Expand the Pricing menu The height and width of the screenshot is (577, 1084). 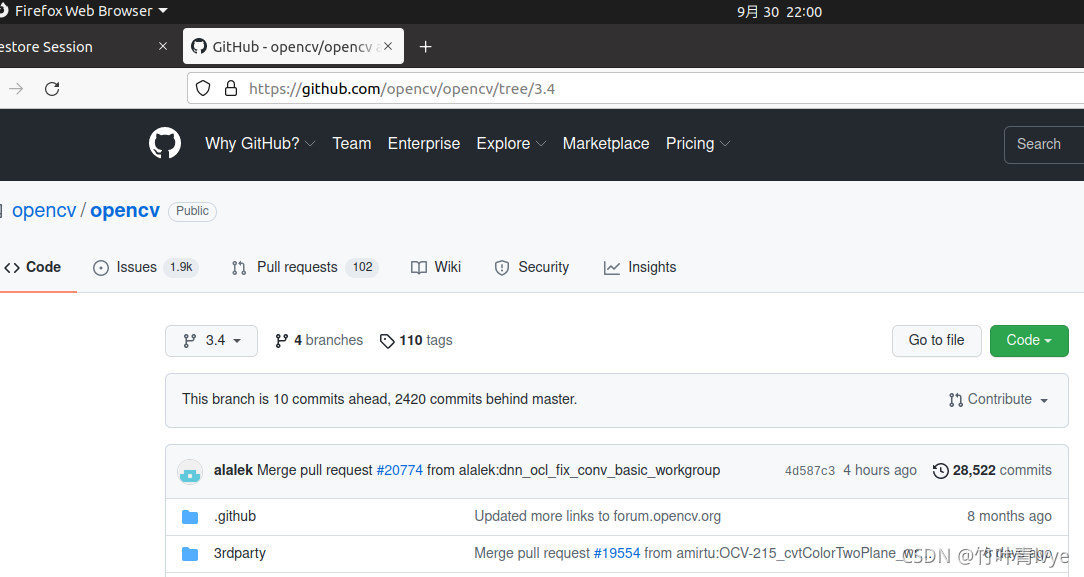[x=698, y=144]
